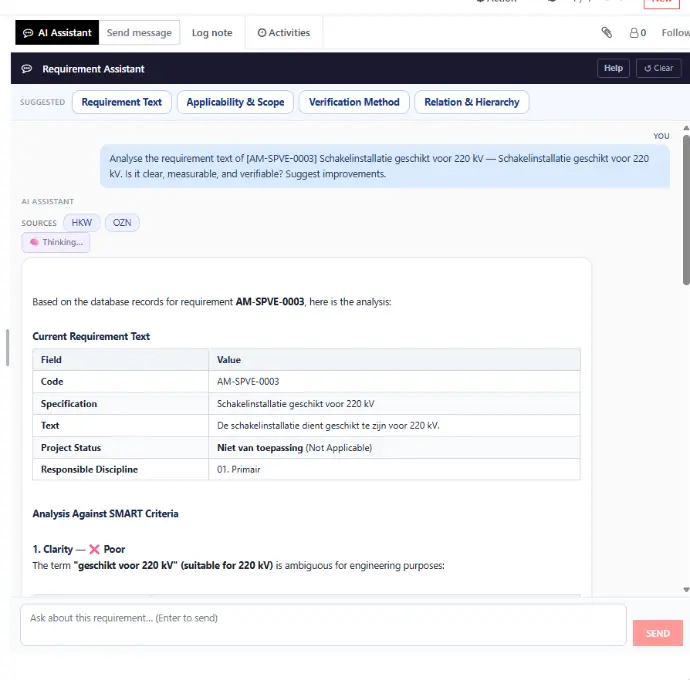Click the clock icon on Activities

[262, 33]
